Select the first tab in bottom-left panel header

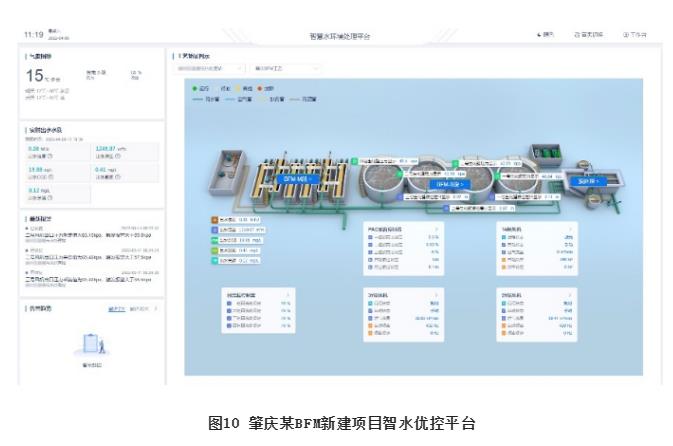click(x=116, y=309)
